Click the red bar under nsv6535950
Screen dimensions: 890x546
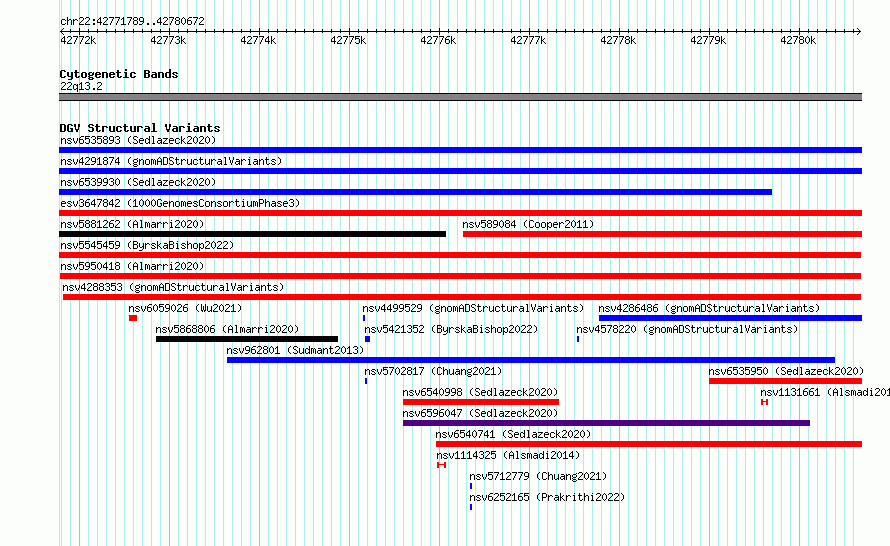[786, 381]
